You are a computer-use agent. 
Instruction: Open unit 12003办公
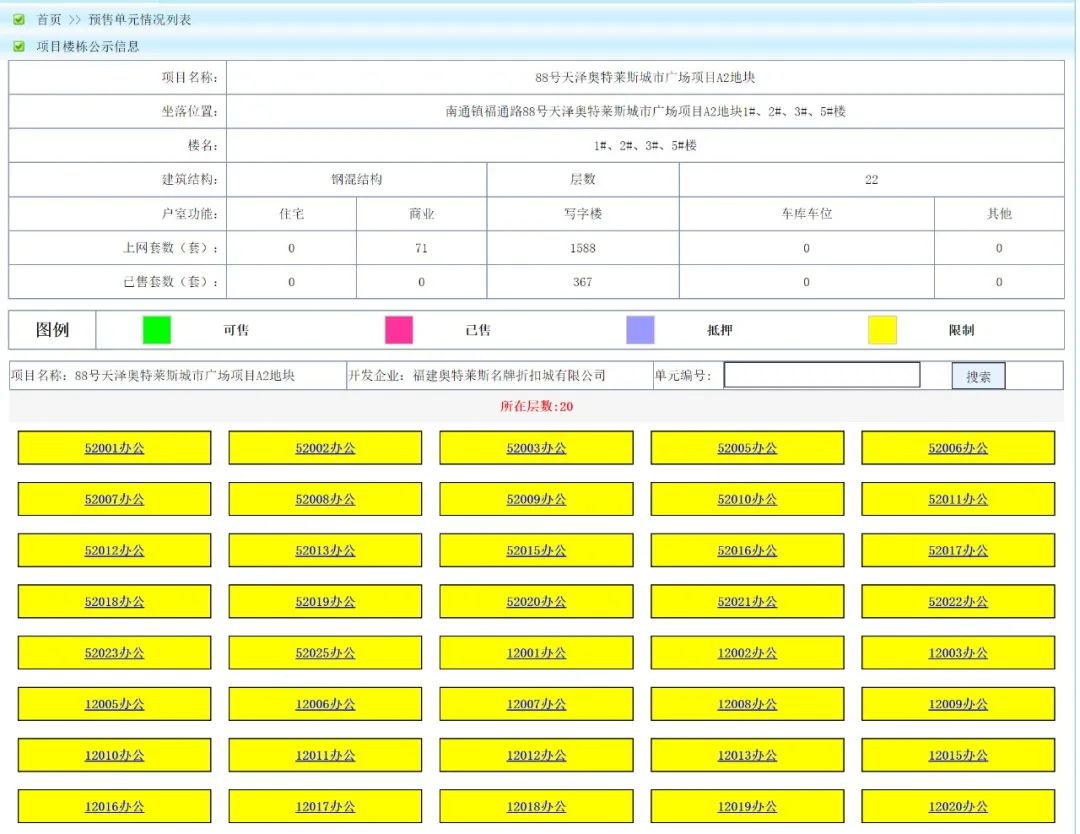[x=957, y=653]
